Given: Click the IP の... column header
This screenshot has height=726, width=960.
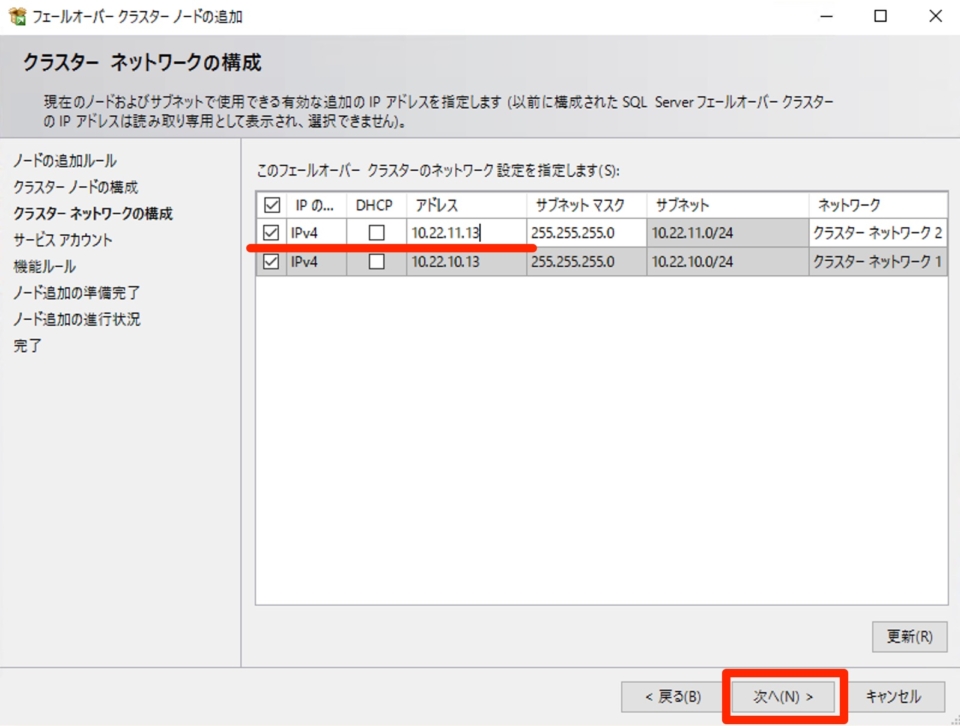Looking at the screenshot, I should tap(317, 205).
